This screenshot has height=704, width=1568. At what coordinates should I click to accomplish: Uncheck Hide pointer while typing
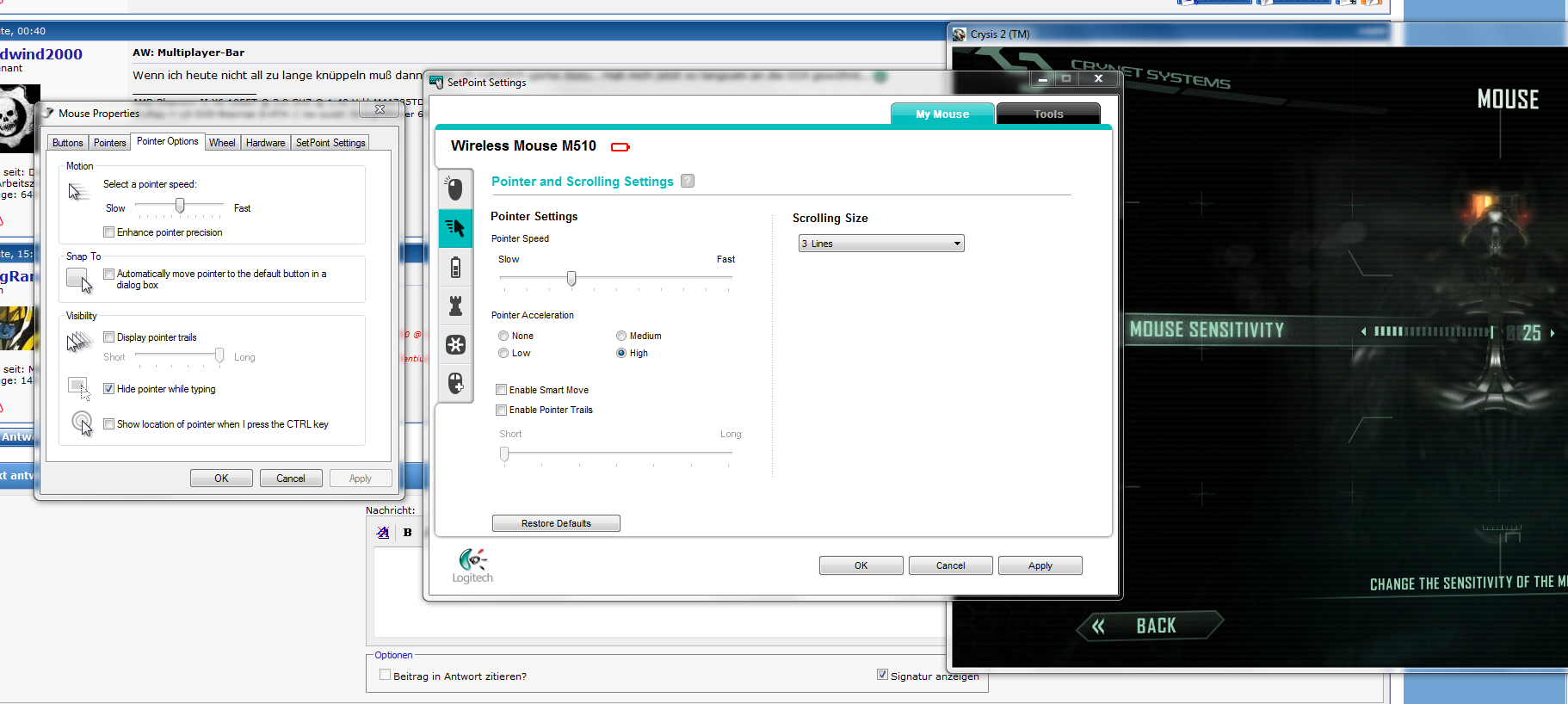pos(108,389)
